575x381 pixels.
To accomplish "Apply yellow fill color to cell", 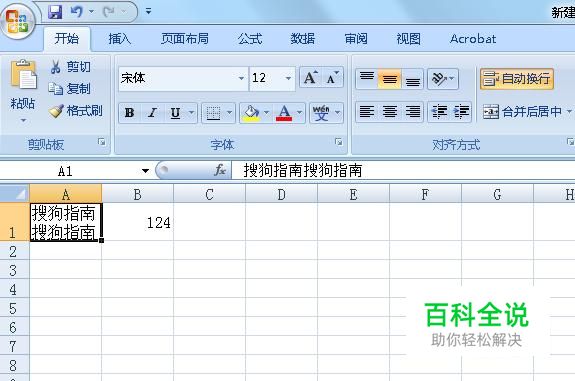I will (x=251, y=113).
